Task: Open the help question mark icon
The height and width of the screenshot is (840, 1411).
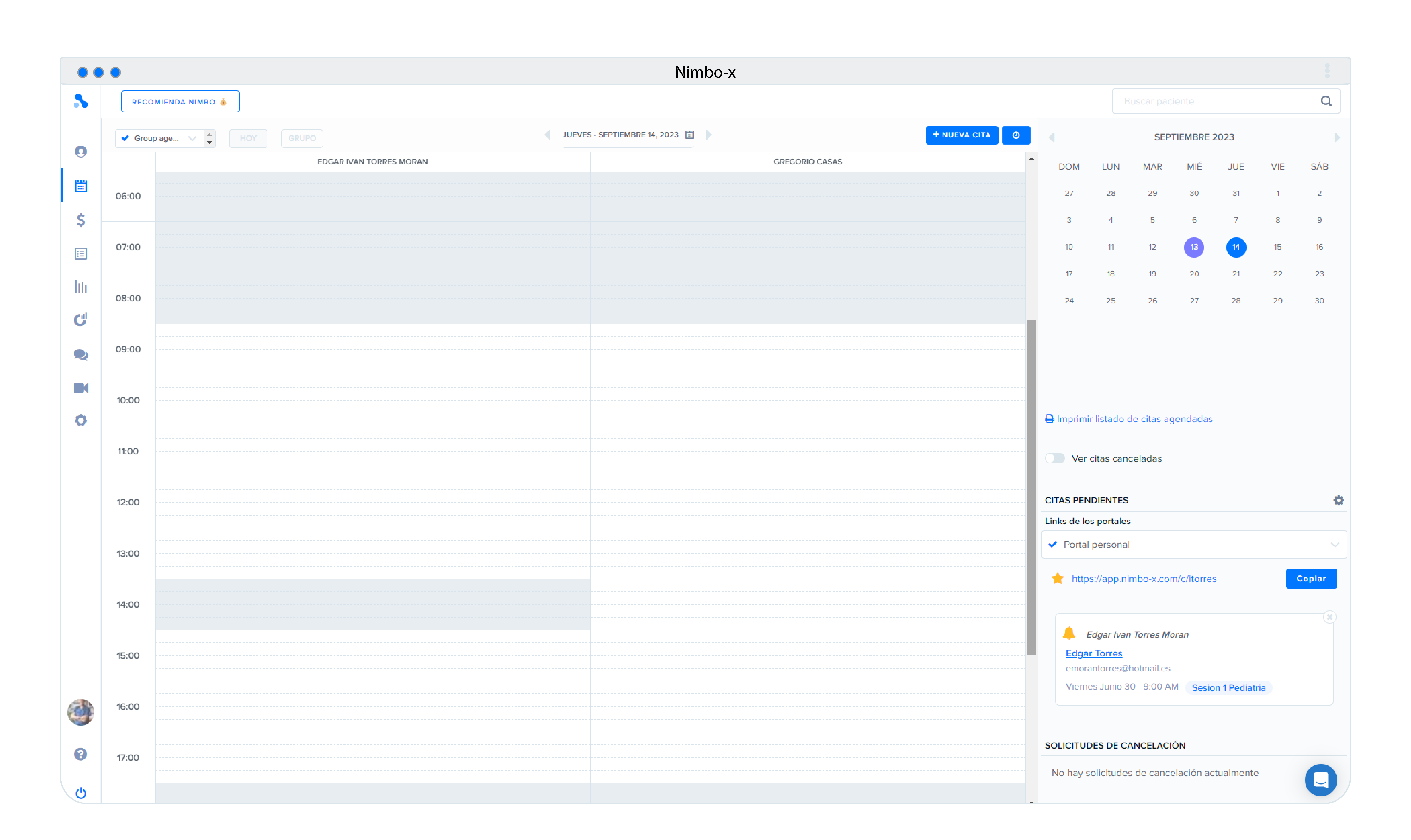Action: pyautogui.click(x=80, y=754)
